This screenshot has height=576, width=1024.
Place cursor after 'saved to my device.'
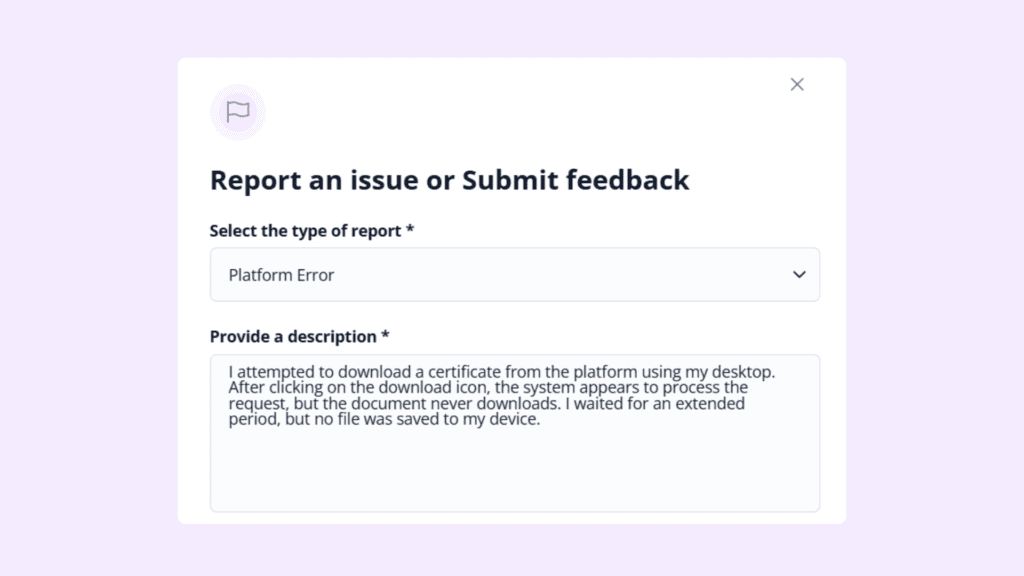click(x=541, y=419)
